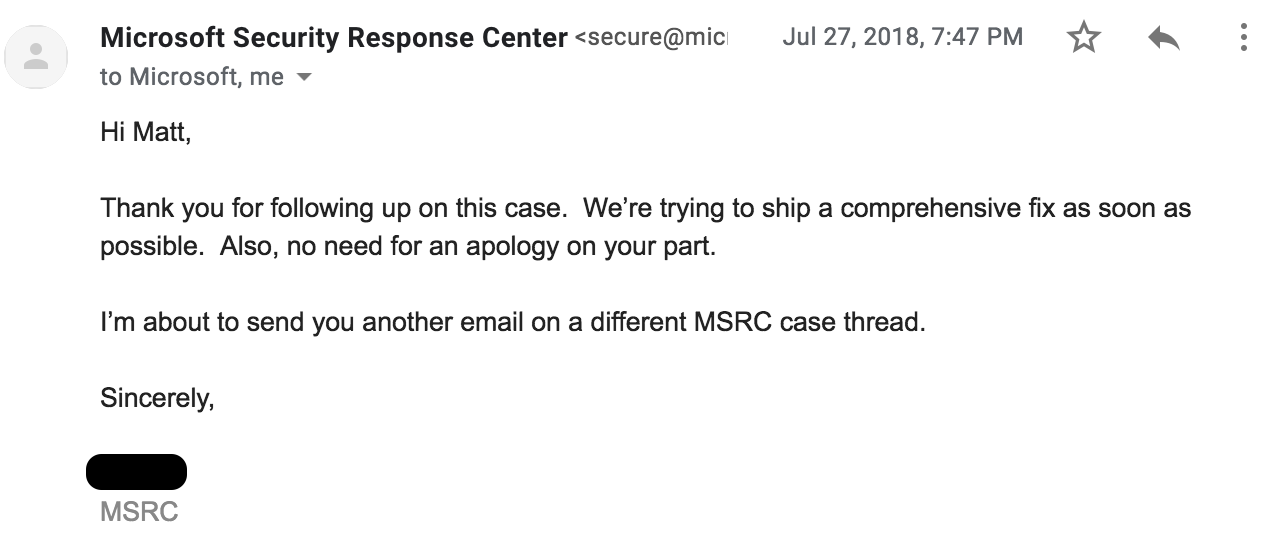Click the "Hi Matt," greeting line
This screenshot has height=536, width=1266.
click(145, 131)
